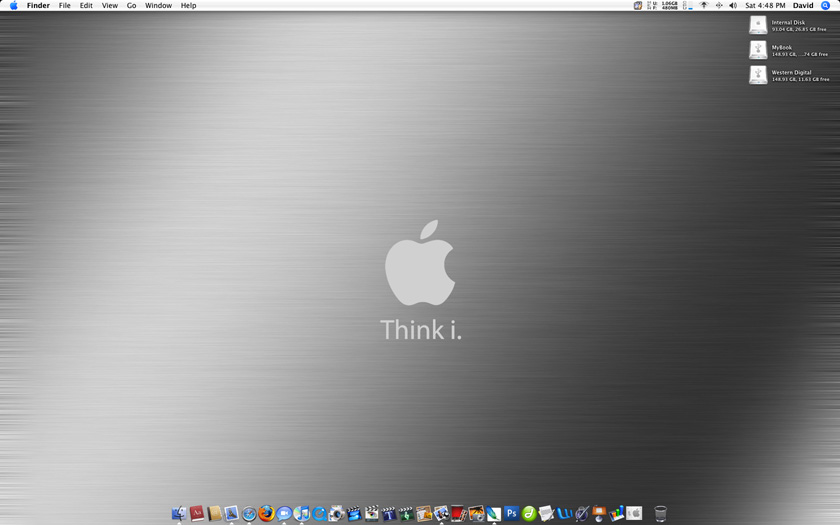Open the Go menu
840x525 pixels.
(x=131, y=5)
